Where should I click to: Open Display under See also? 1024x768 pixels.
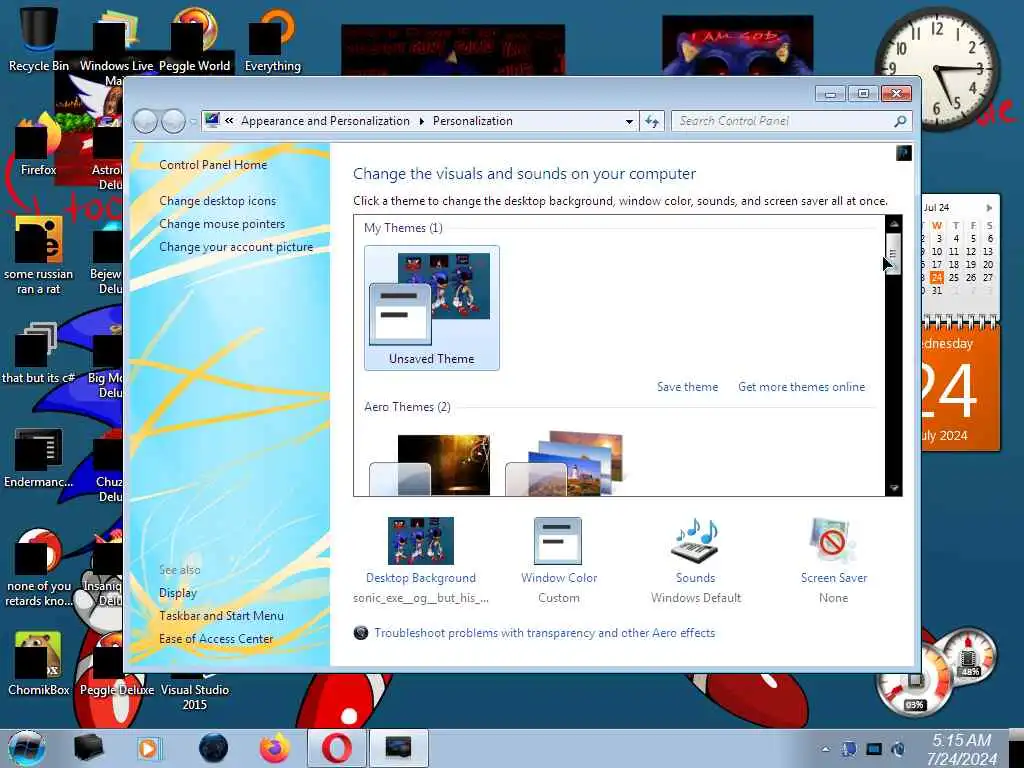tap(178, 593)
